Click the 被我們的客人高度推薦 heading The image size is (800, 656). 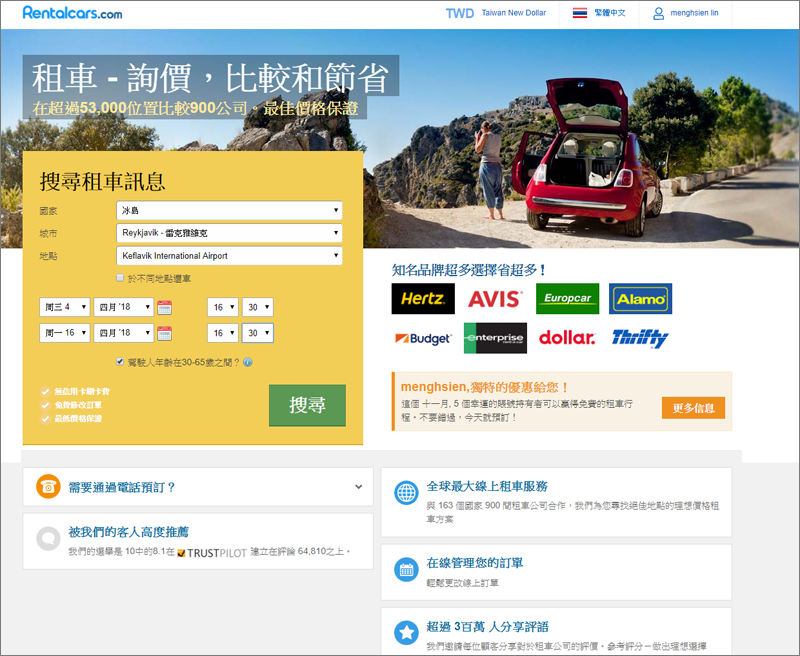pos(129,532)
